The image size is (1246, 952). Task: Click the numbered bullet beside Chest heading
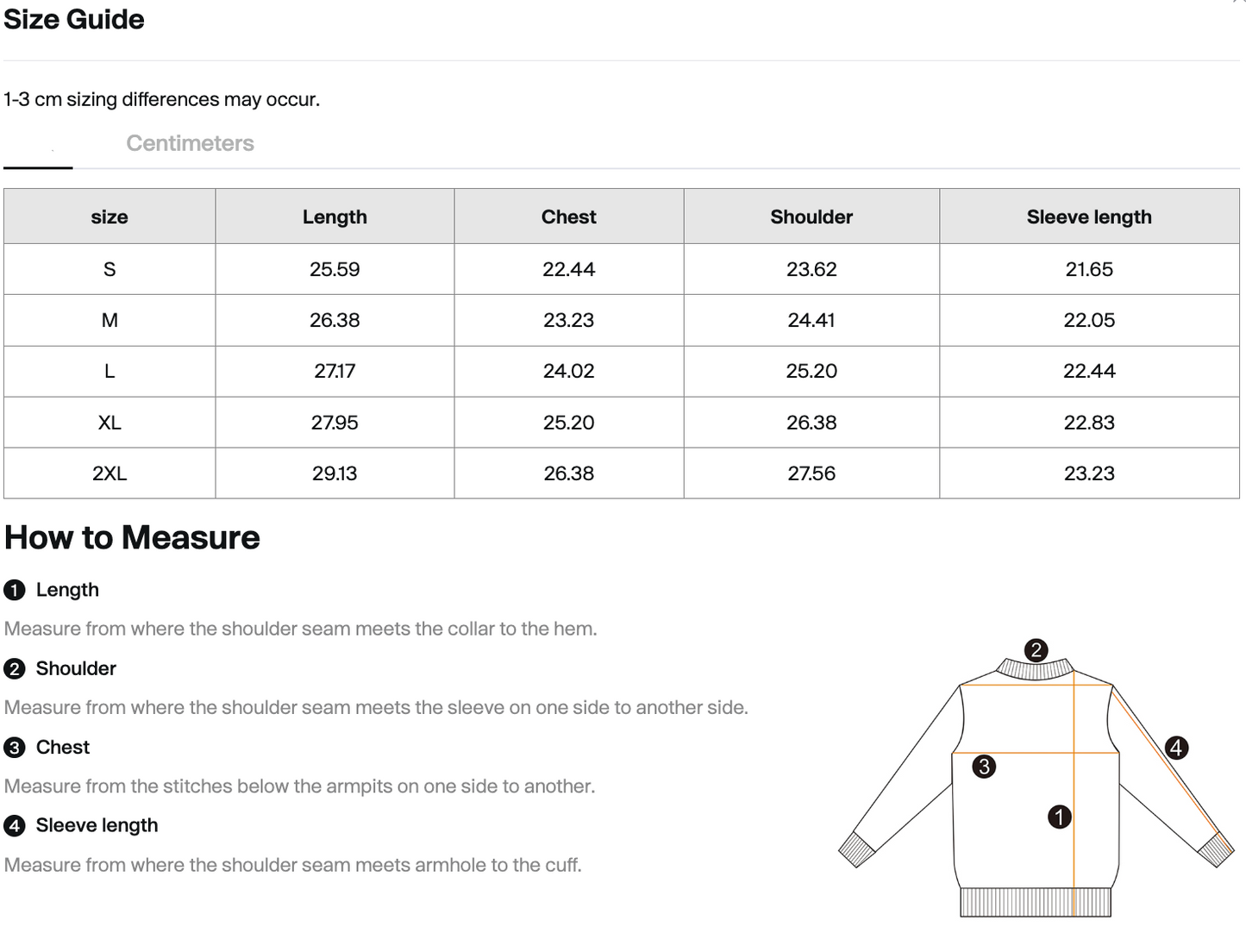click(x=14, y=748)
